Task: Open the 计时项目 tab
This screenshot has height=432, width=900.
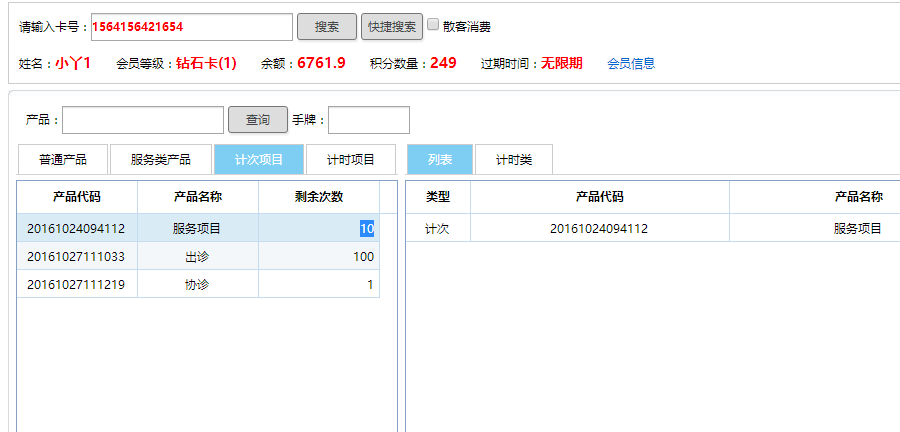Action: click(350, 159)
